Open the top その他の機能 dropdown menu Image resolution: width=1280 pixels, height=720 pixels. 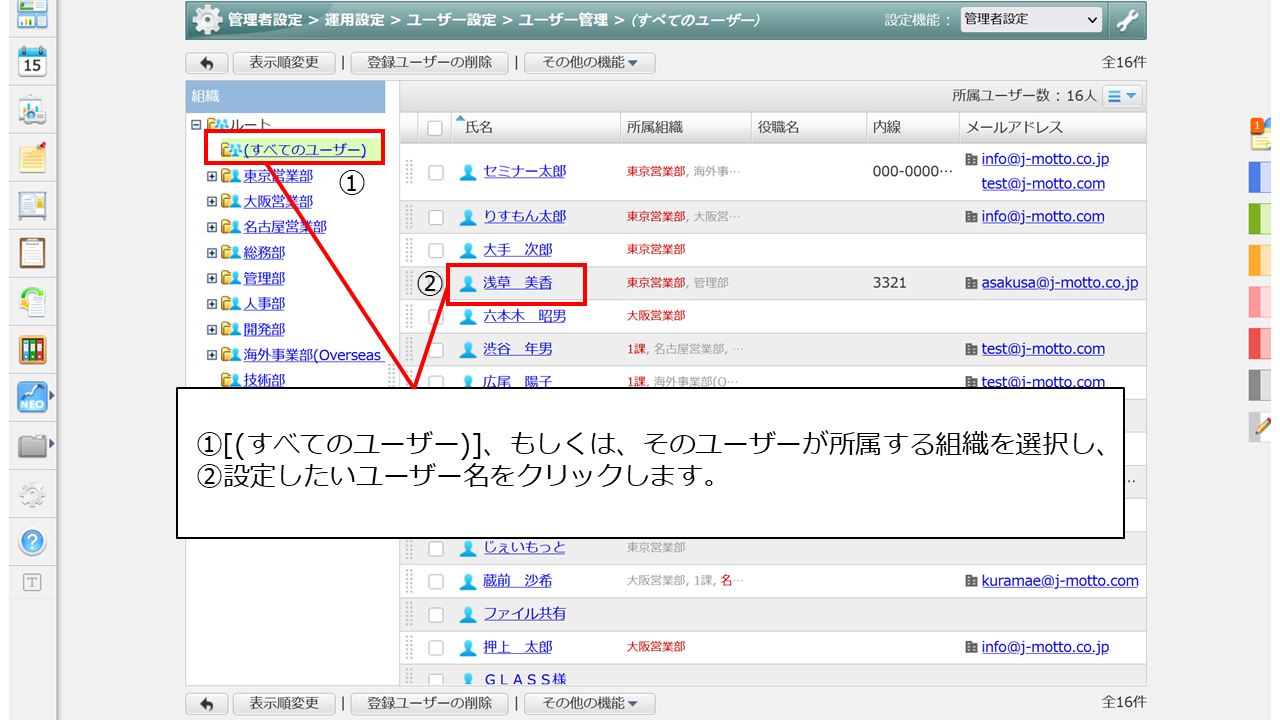[589, 63]
